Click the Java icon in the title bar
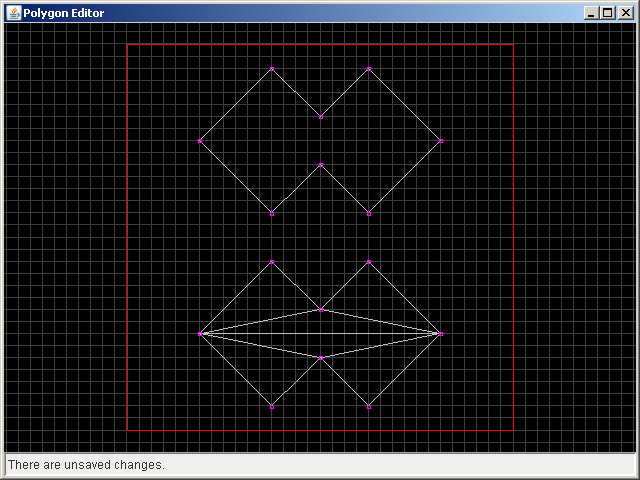The height and width of the screenshot is (480, 640). coord(13,13)
